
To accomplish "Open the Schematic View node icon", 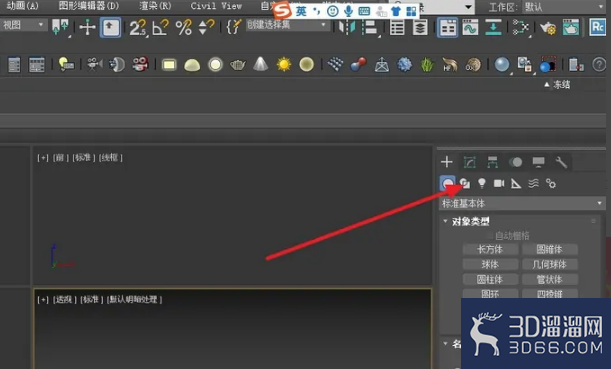I will click(521, 28).
